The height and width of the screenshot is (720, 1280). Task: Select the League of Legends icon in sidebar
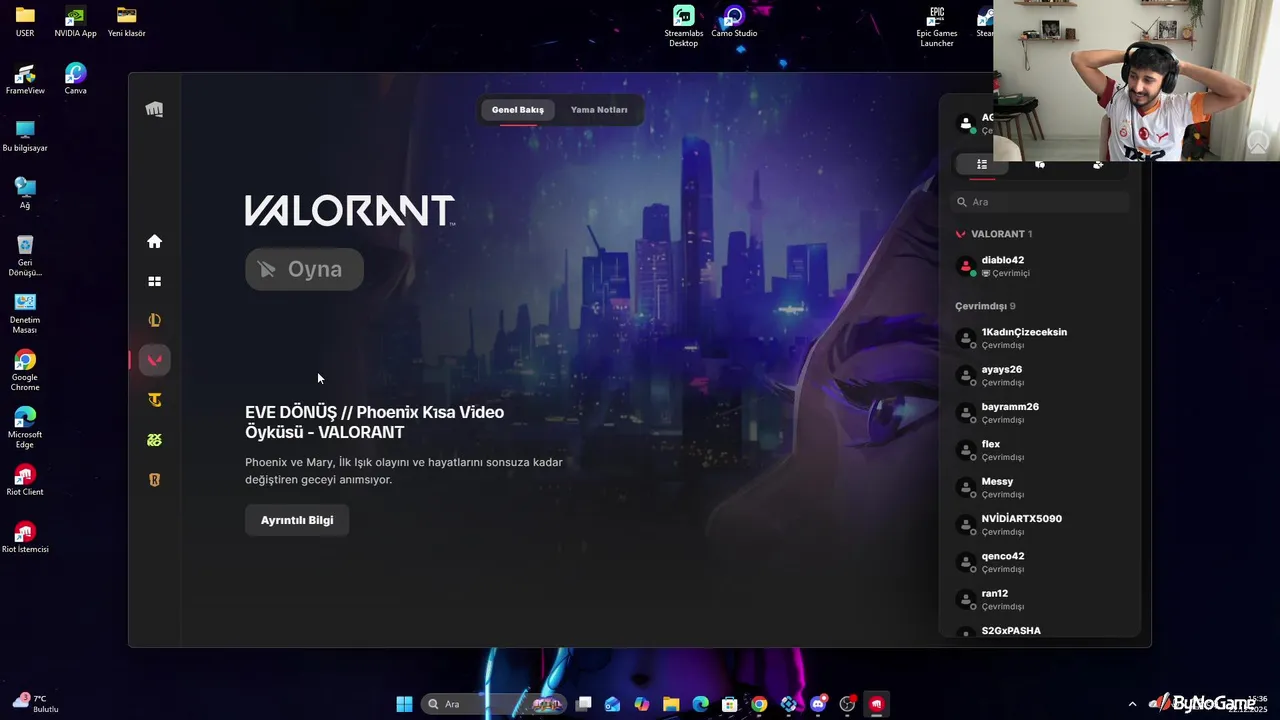point(154,321)
